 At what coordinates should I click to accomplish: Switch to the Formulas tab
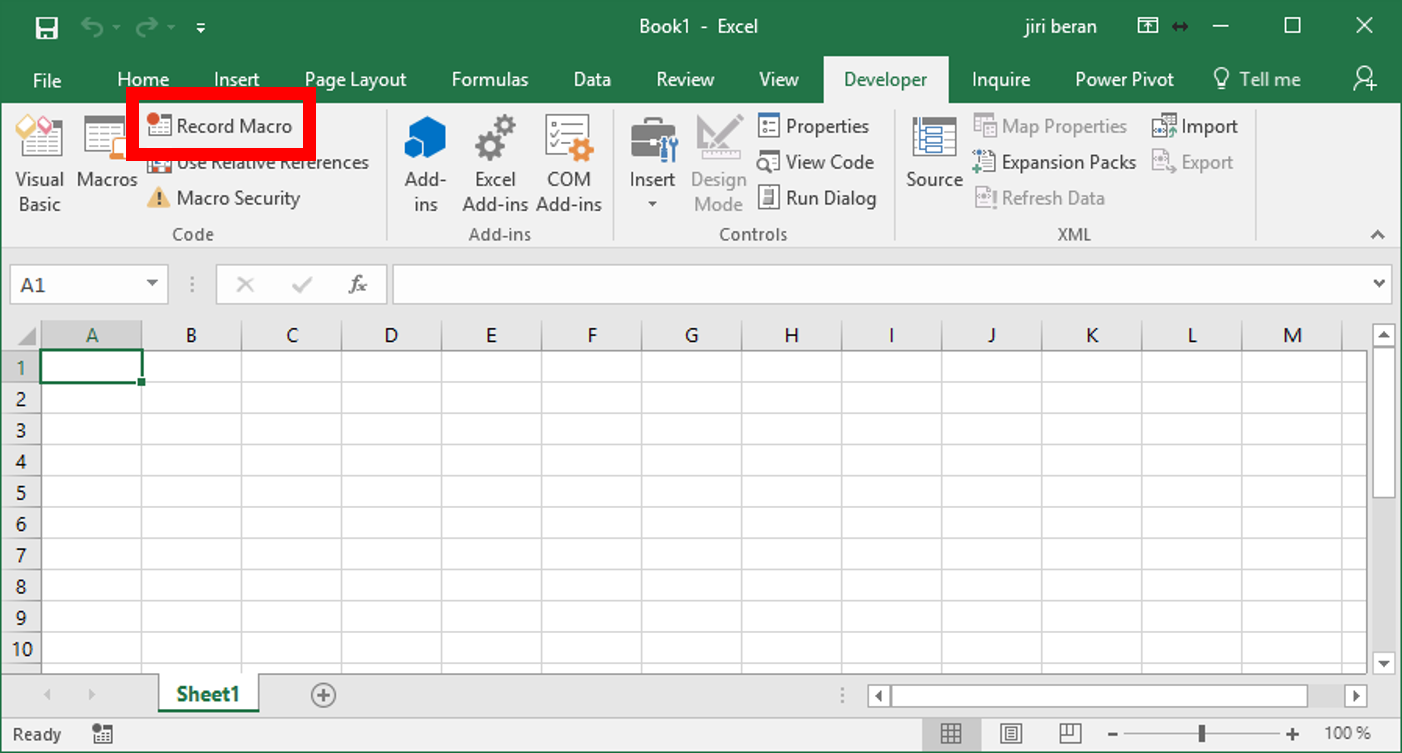490,80
